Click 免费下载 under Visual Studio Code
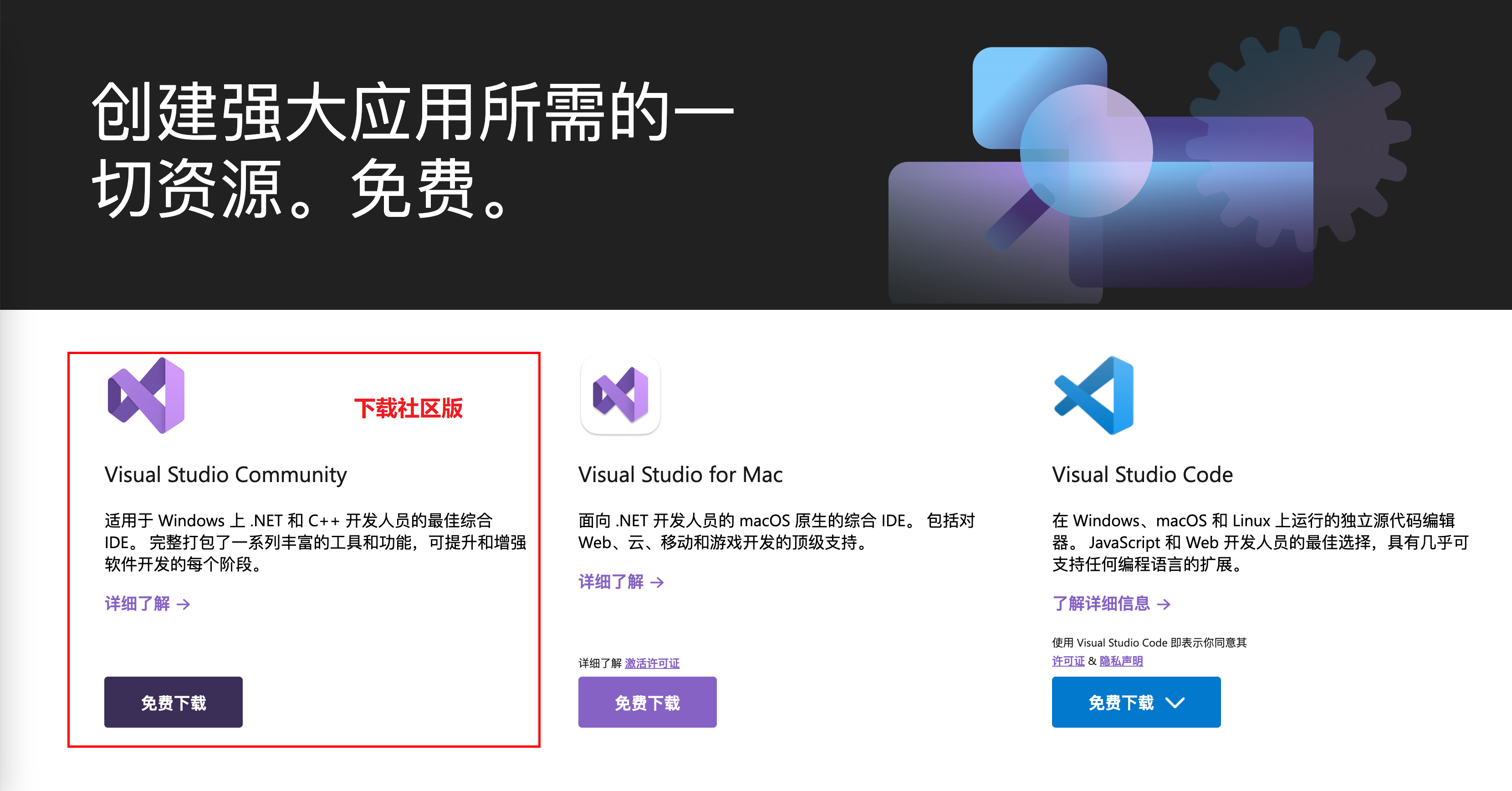 point(1121,701)
